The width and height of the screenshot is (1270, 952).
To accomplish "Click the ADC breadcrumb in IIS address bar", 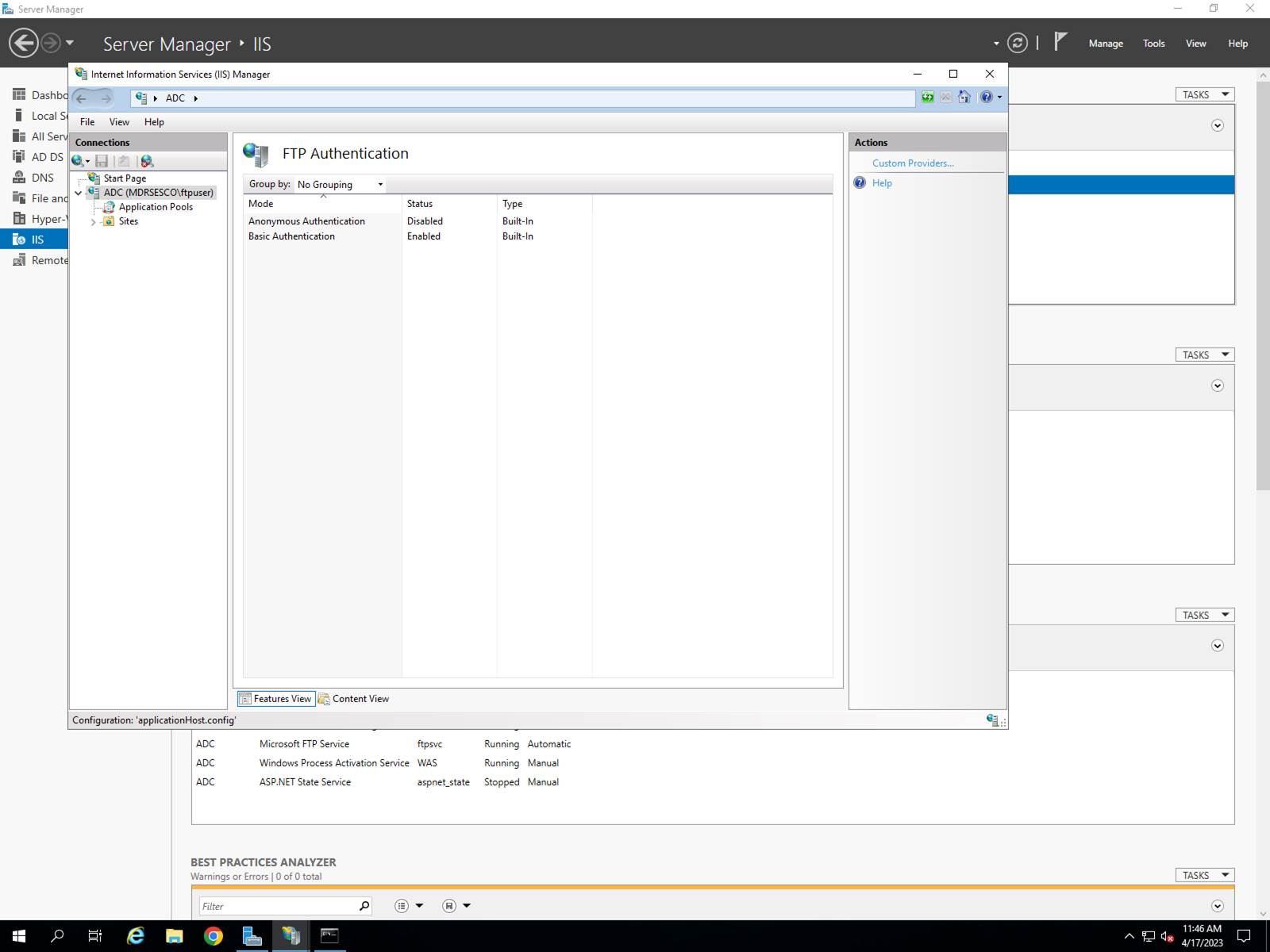I will point(175,98).
